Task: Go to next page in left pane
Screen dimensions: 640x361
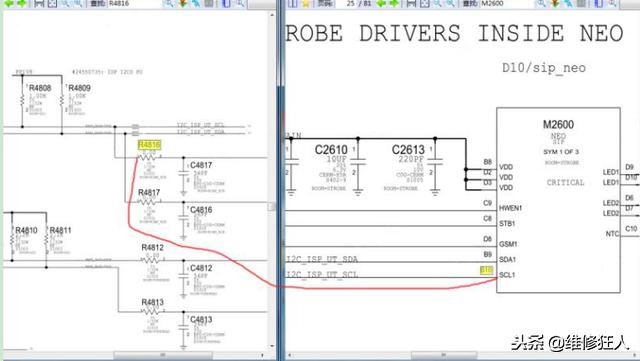Action: pyautogui.click(x=22, y=3)
